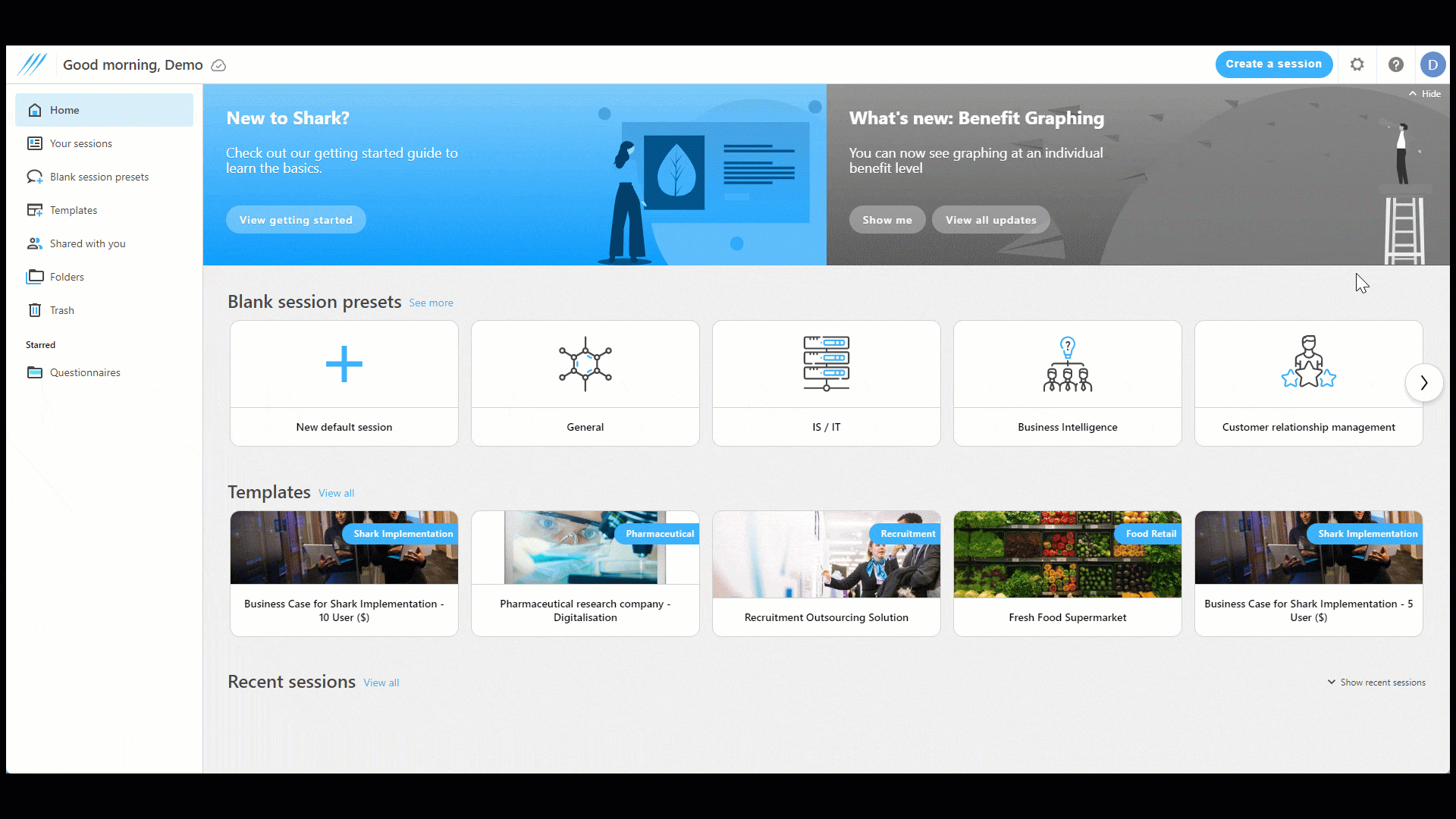Viewport: 1456px width, 819px height.
Task: Click View all next to Recent sessions
Action: point(381,683)
